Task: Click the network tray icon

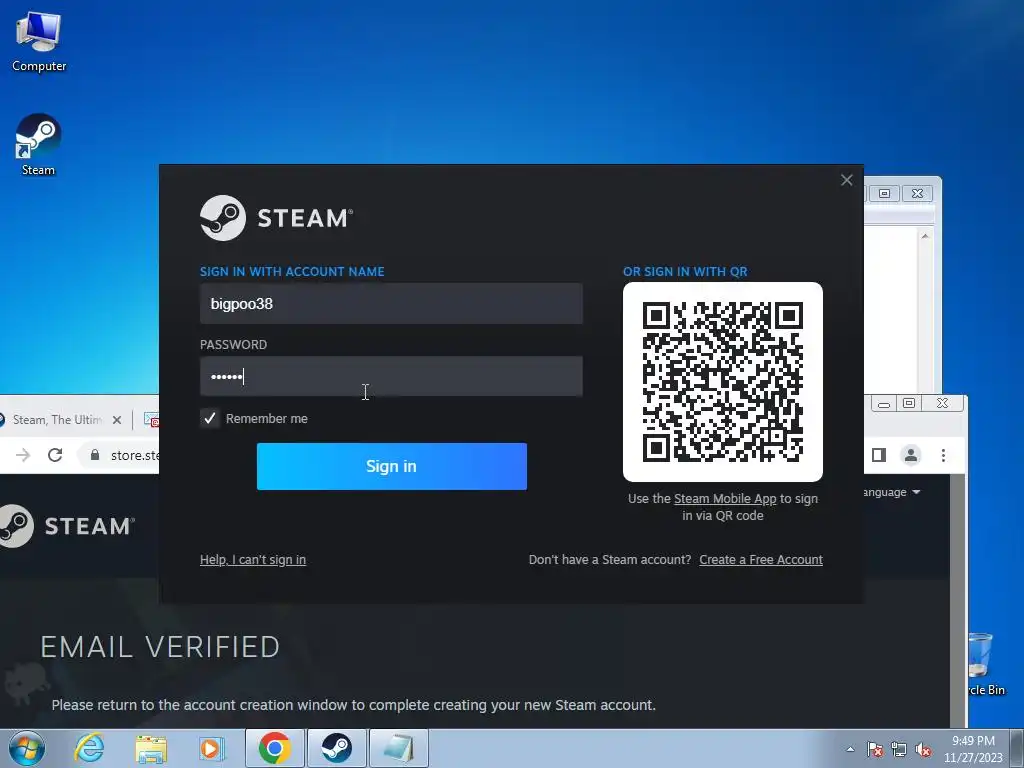Action: [899, 749]
